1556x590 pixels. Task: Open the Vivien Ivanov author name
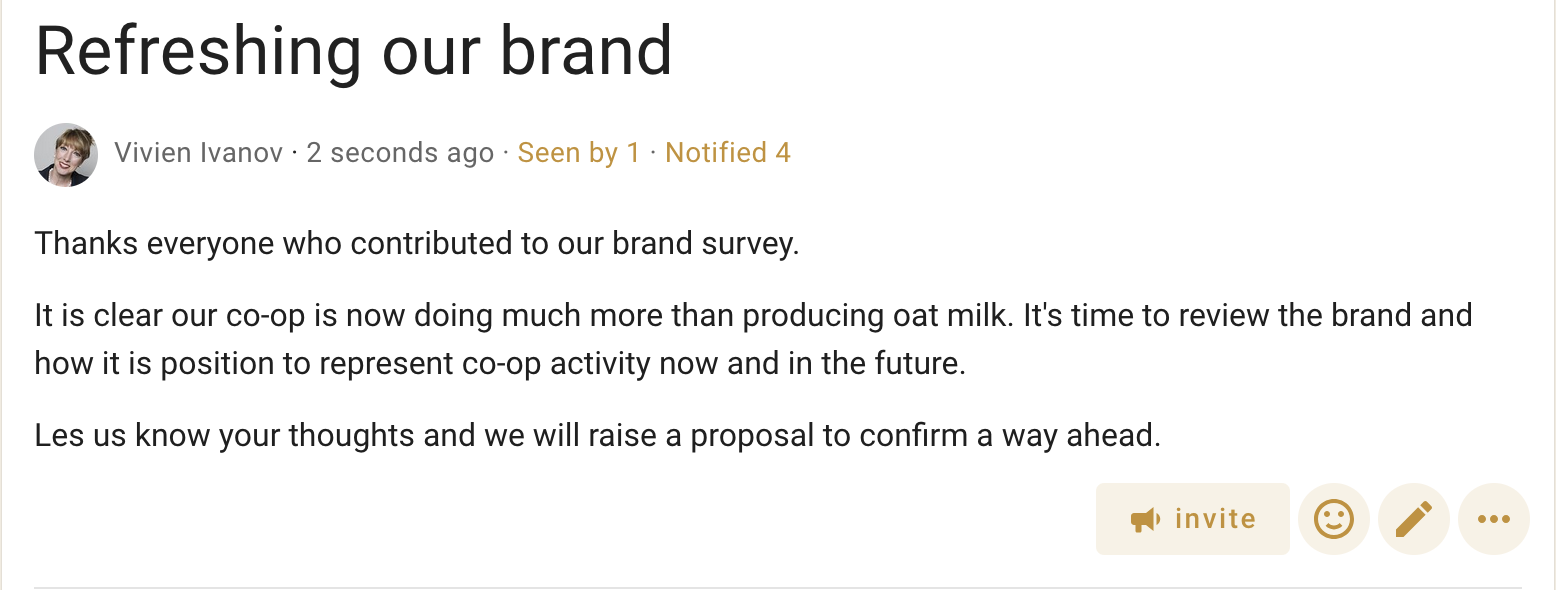199,153
